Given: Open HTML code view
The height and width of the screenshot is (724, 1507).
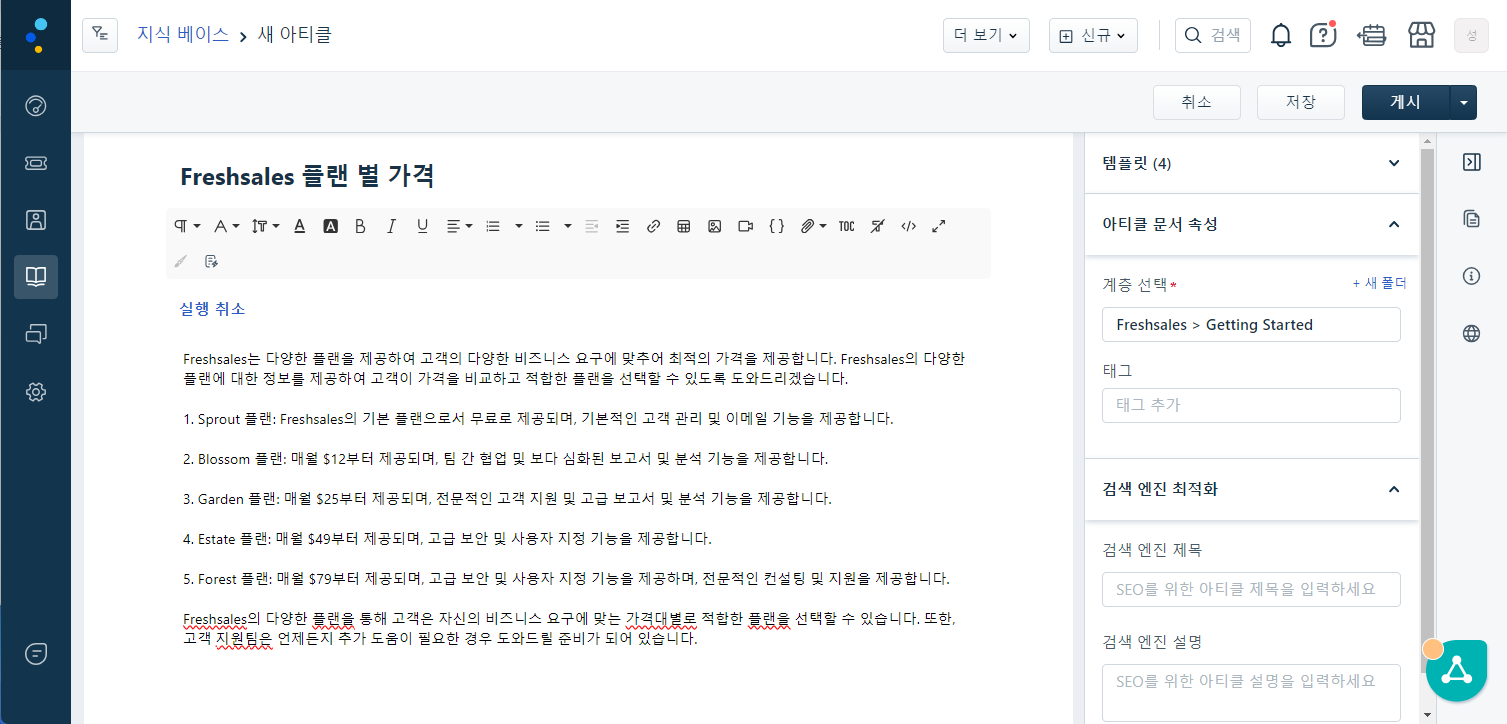Looking at the screenshot, I should click(x=908, y=226).
